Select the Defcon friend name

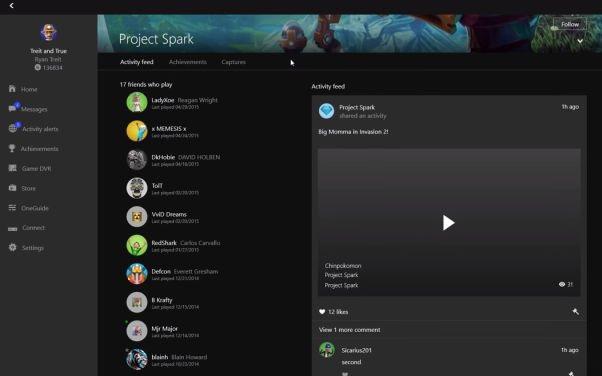[x=161, y=271]
